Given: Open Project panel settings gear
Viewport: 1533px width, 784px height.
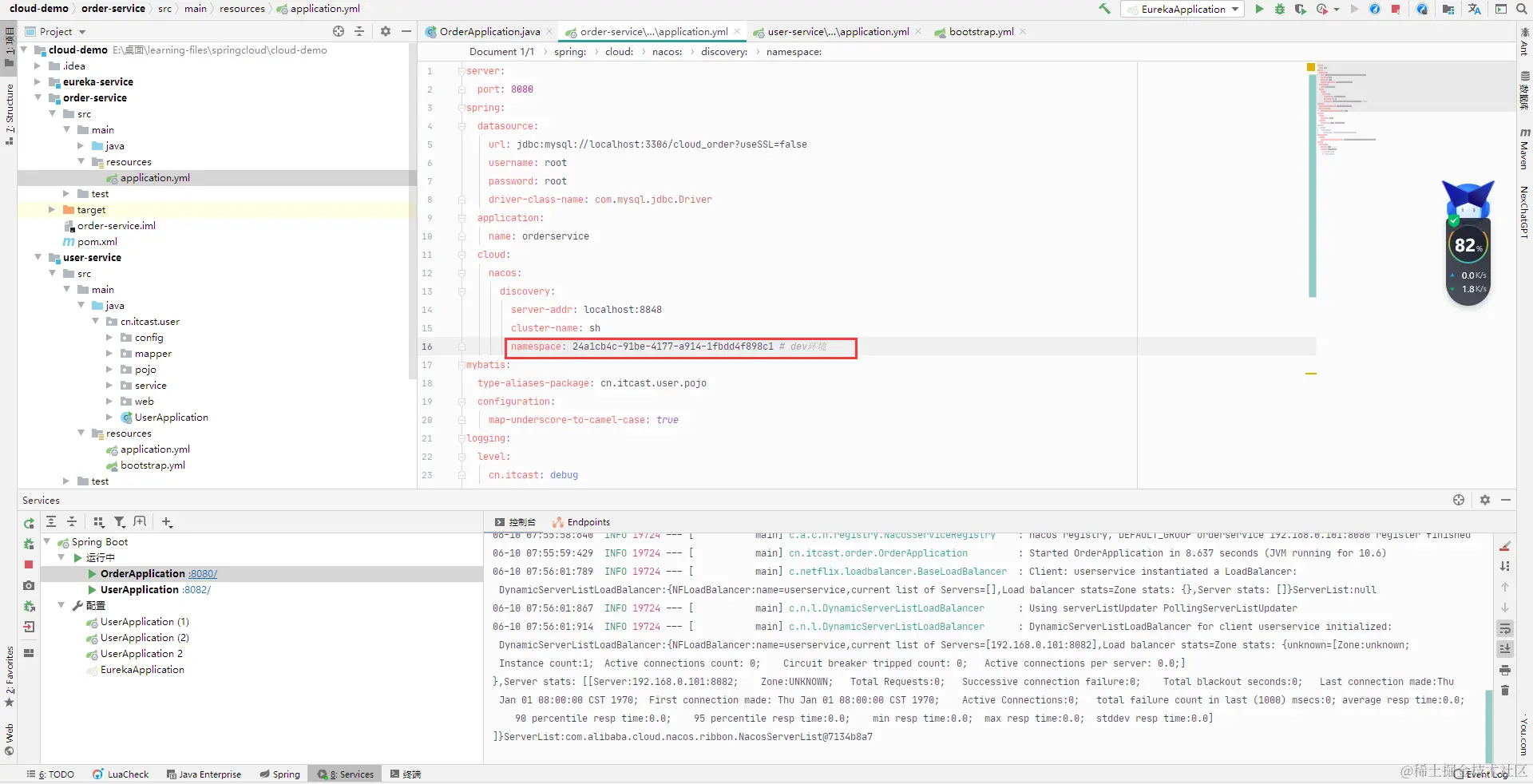Looking at the screenshot, I should (x=386, y=31).
